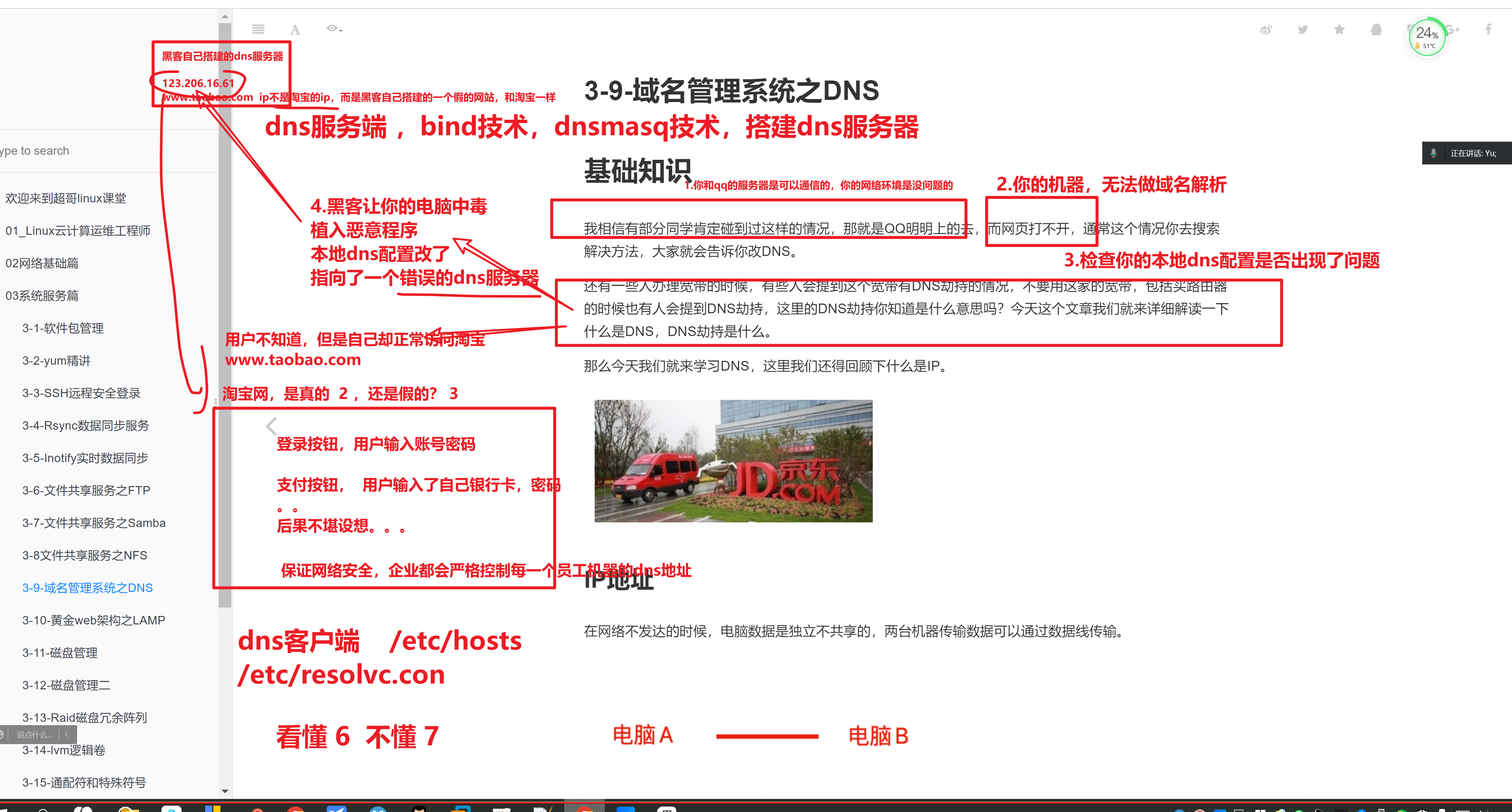Image resolution: width=1512 pixels, height=812 pixels.
Task: Open the eye icon toolbar menu
Action: coord(334,28)
